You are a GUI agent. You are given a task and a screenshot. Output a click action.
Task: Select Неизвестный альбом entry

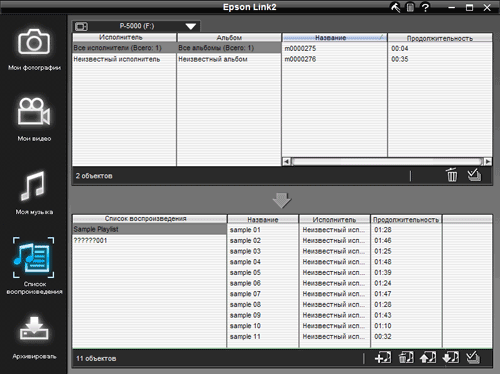point(229,59)
